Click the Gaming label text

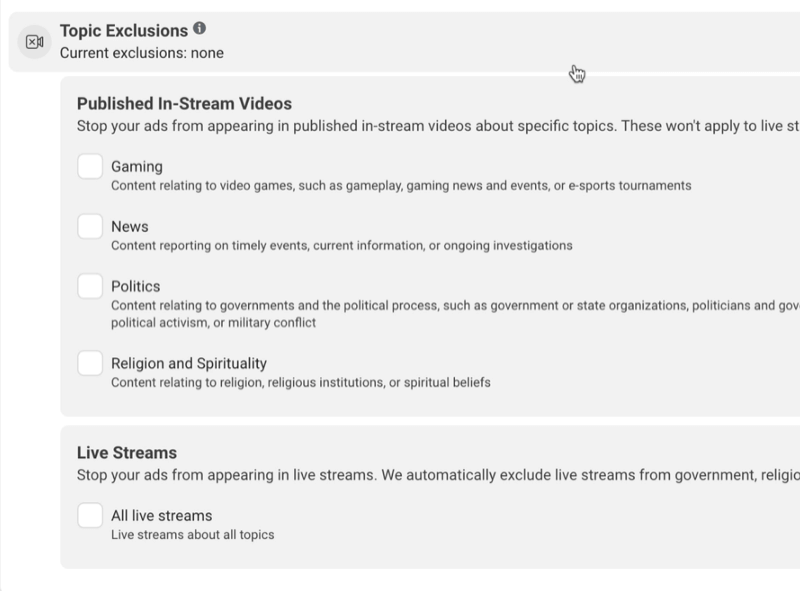coord(137,166)
